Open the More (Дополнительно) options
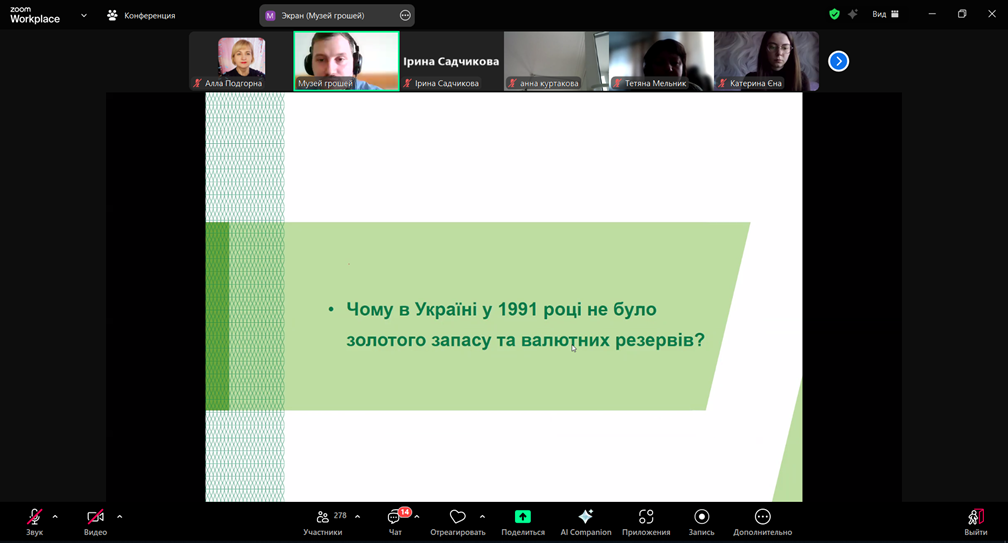 (762, 521)
